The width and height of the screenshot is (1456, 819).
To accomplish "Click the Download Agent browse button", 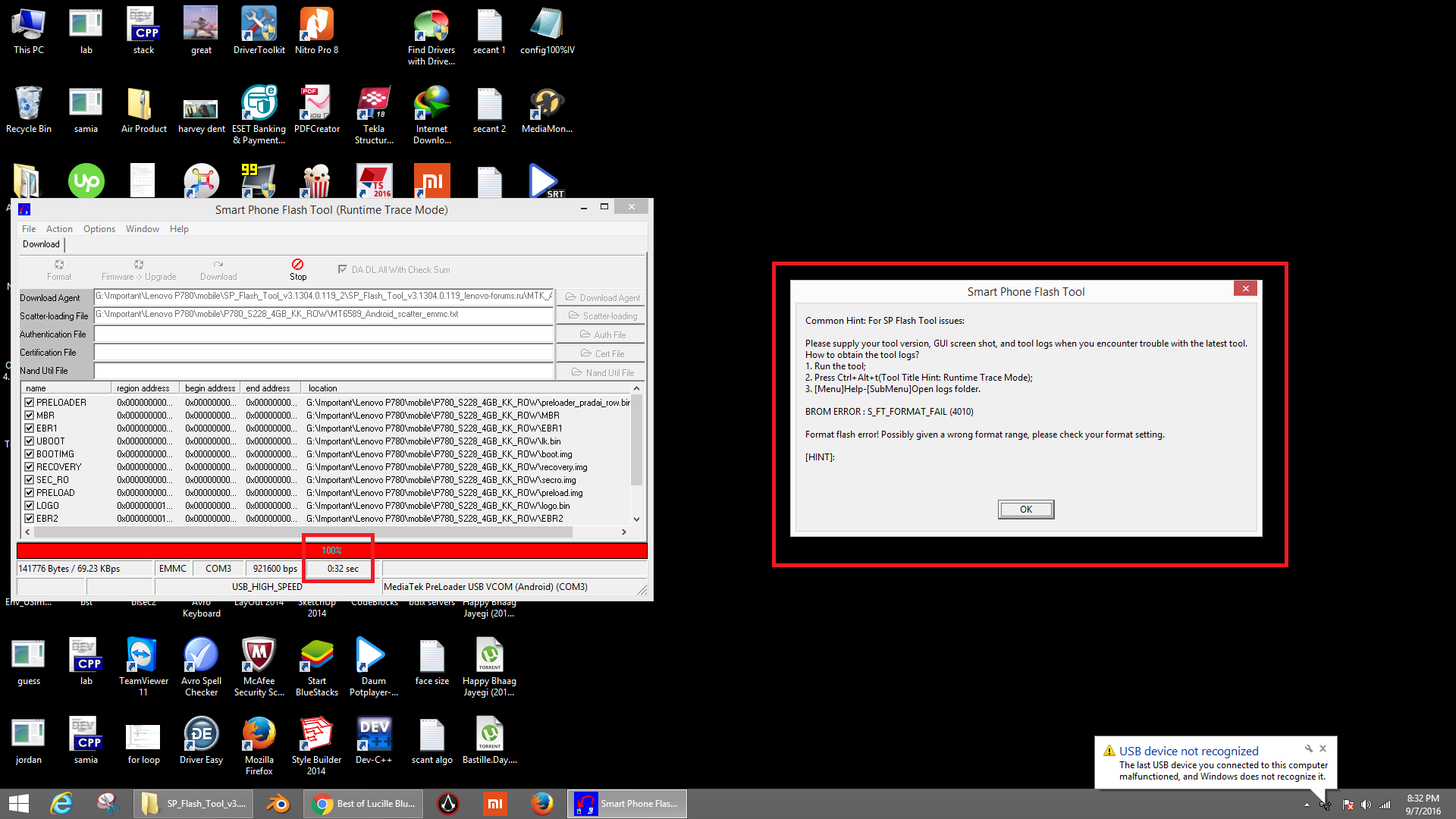I will click(602, 298).
